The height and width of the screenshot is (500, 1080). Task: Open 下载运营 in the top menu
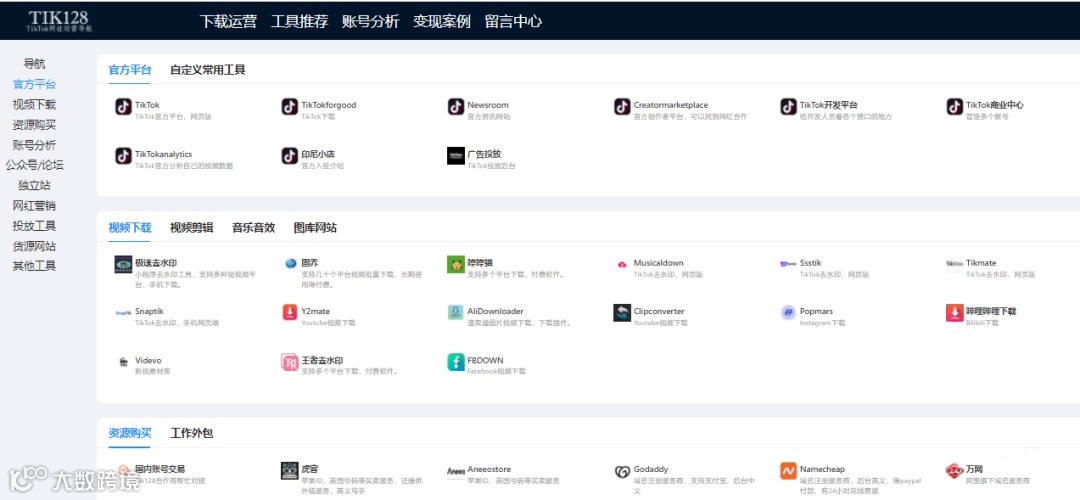(228, 21)
